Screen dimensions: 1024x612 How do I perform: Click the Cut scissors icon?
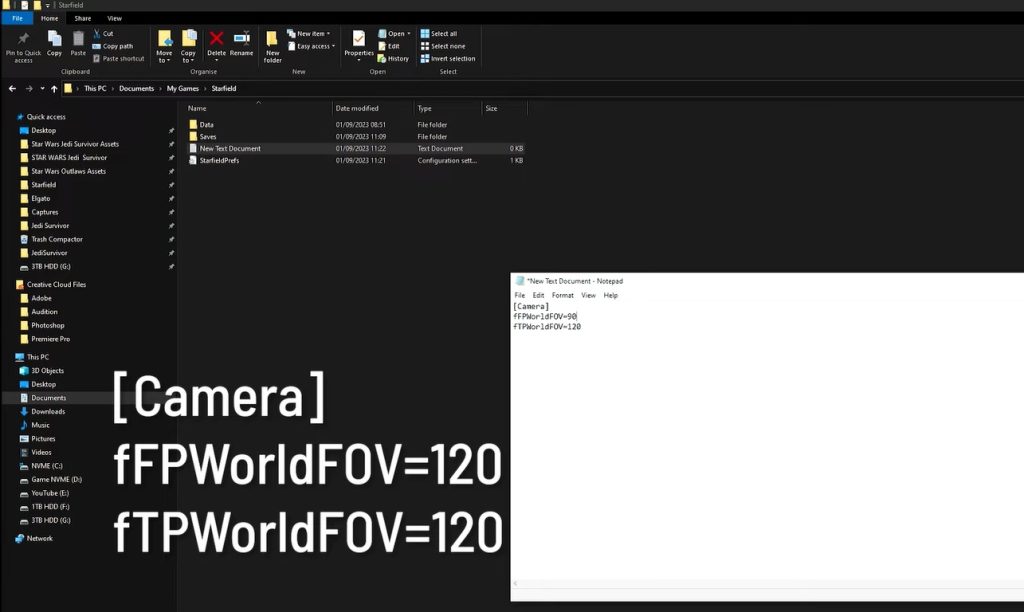click(x=97, y=33)
